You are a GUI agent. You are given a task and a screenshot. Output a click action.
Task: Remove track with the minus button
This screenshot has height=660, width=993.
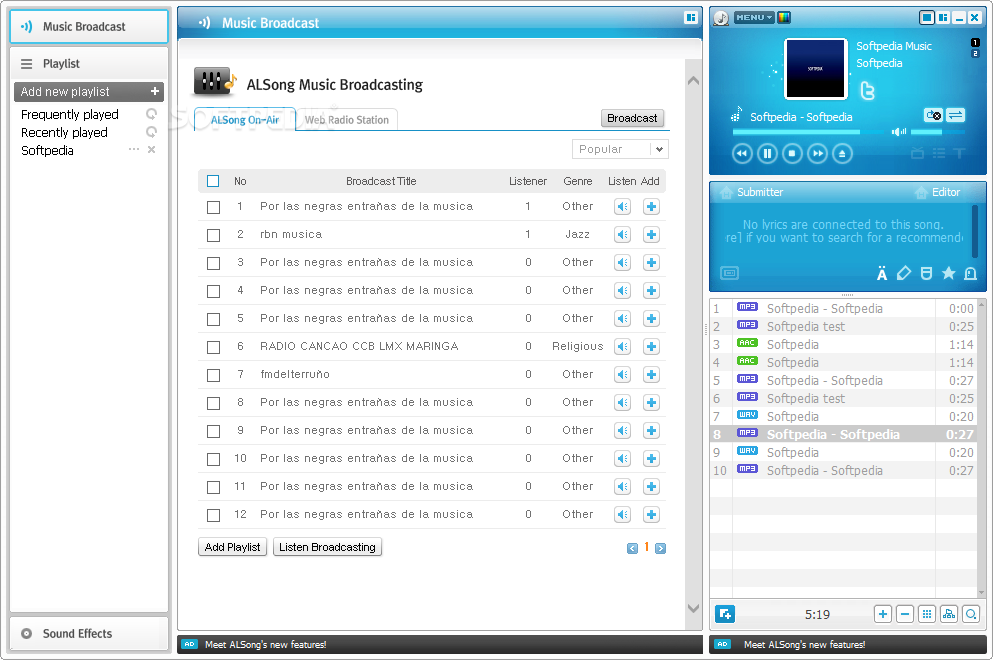pyautogui.click(x=905, y=614)
